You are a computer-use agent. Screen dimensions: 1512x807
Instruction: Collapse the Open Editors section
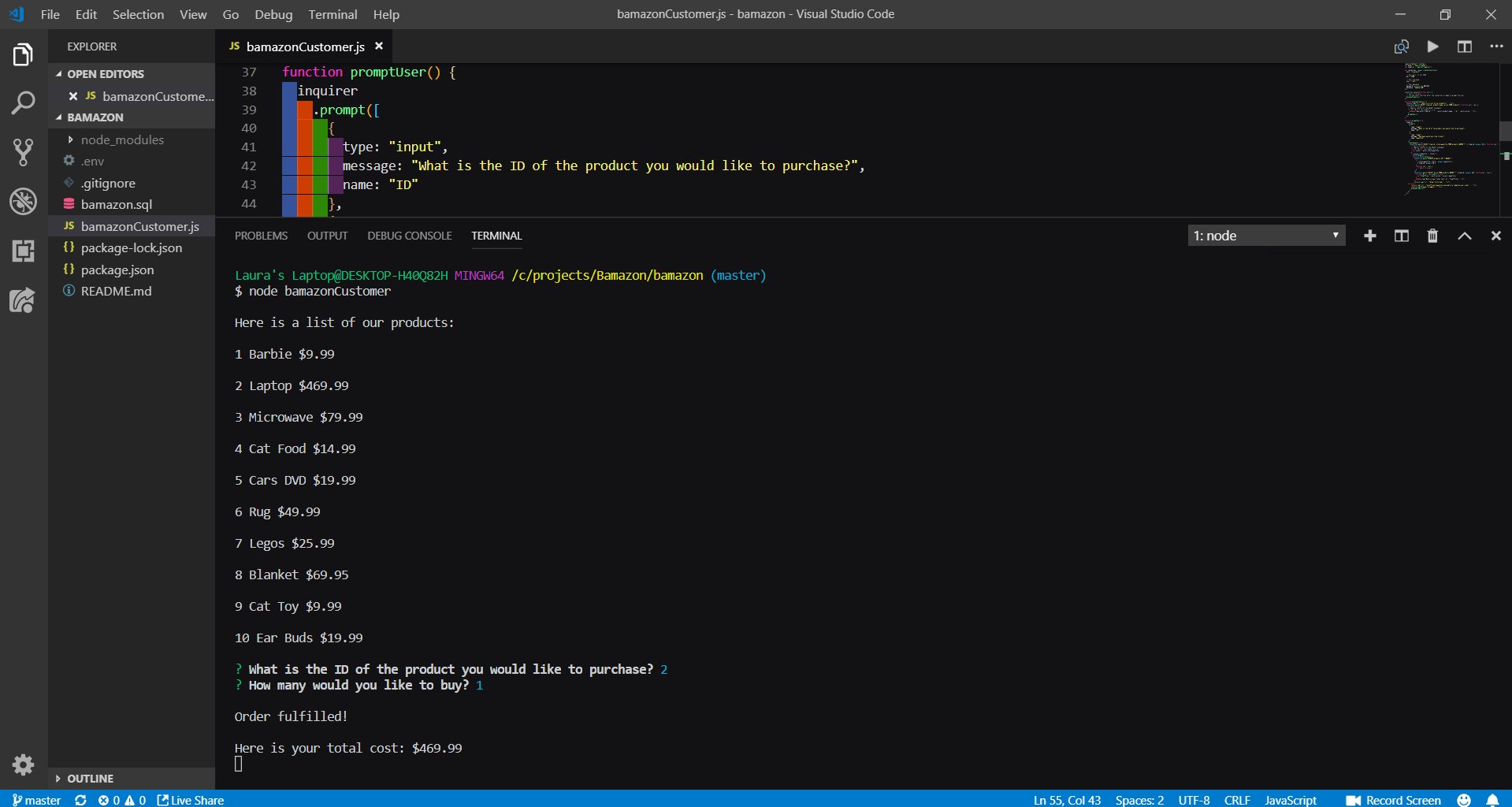[x=131, y=74]
